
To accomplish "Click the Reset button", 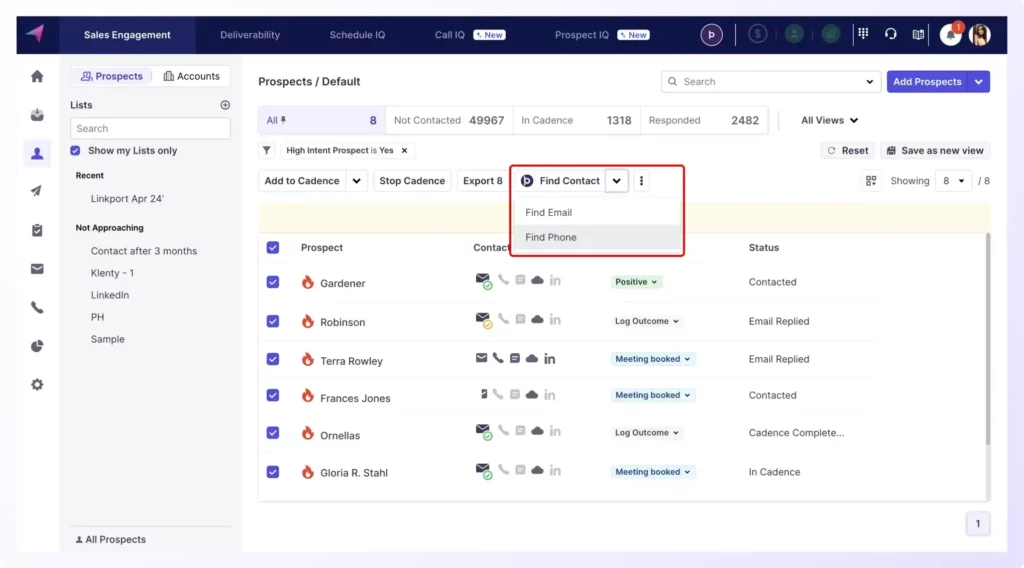I will pyautogui.click(x=848, y=151).
